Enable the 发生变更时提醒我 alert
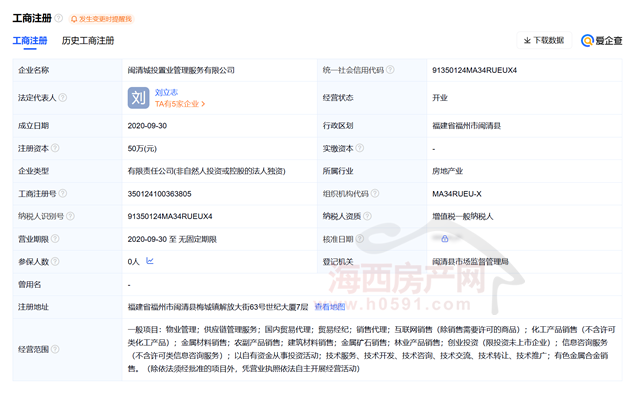This screenshot has height=393, width=640. (x=101, y=19)
